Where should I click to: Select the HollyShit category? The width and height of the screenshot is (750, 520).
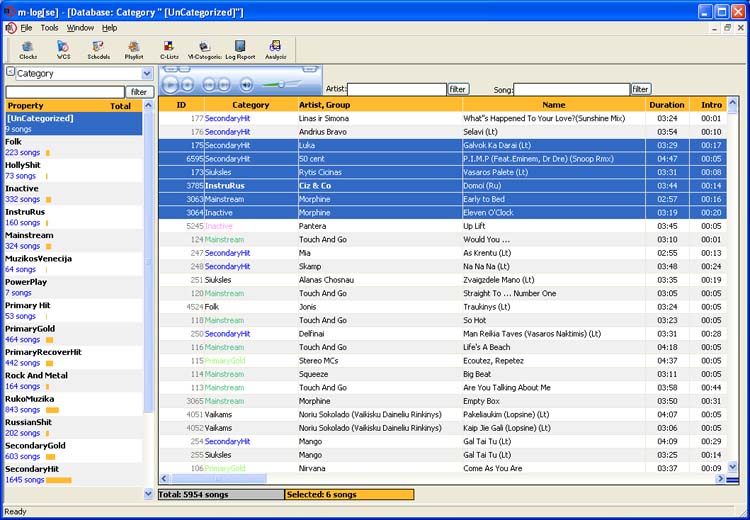click(x=74, y=170)
